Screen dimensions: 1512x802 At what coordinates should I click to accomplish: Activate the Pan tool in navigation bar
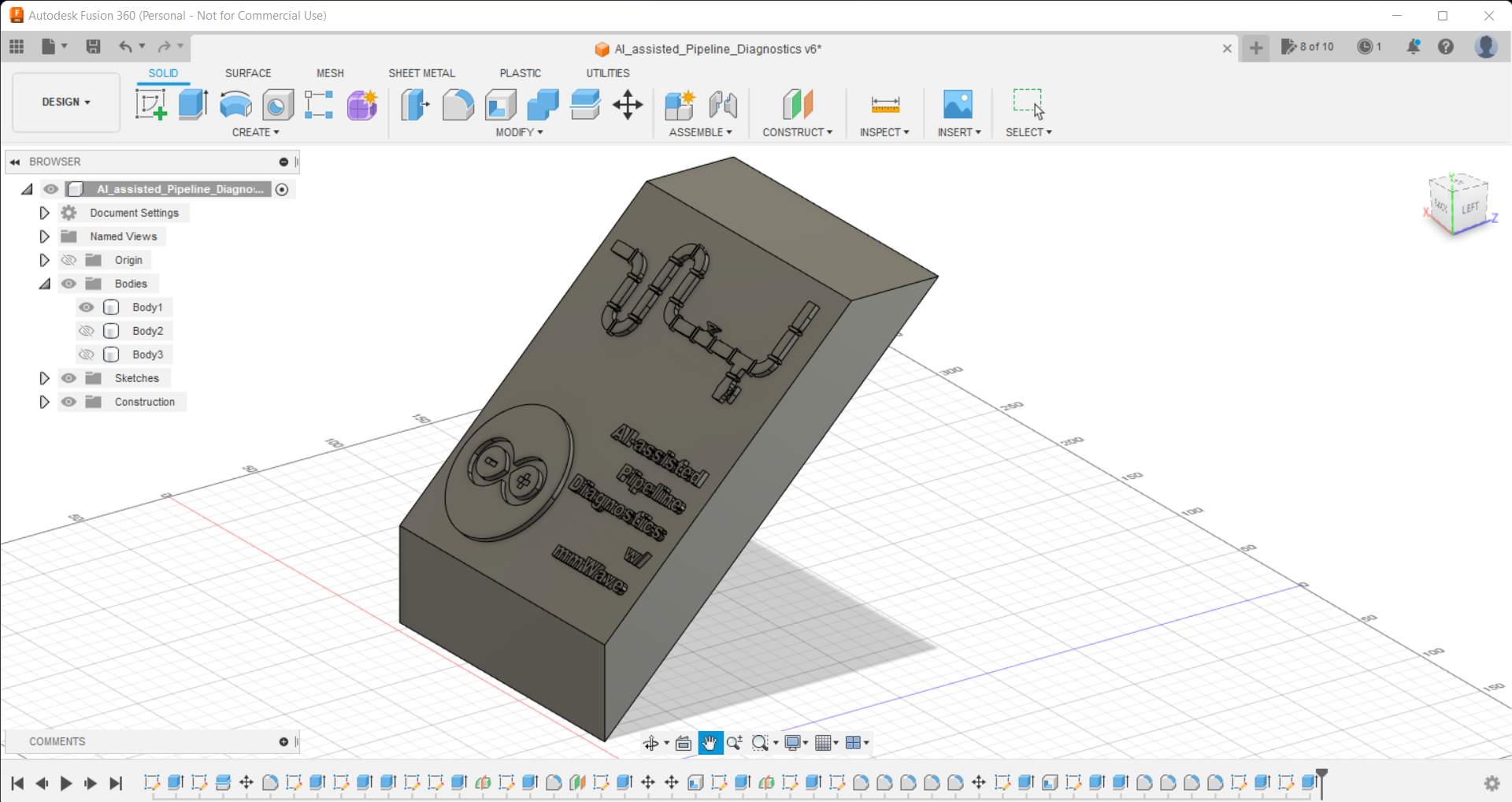pyautogui.click(x=710, y=742)
